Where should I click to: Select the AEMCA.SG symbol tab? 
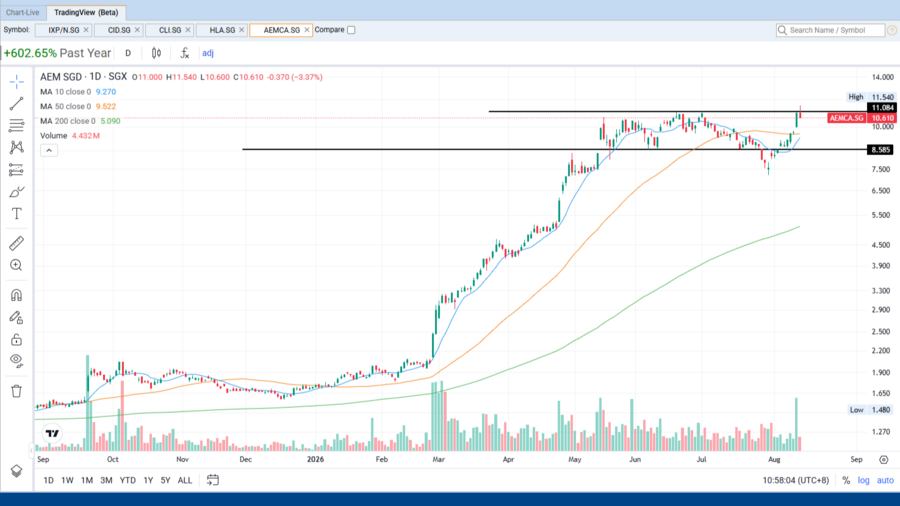(282, 30)
